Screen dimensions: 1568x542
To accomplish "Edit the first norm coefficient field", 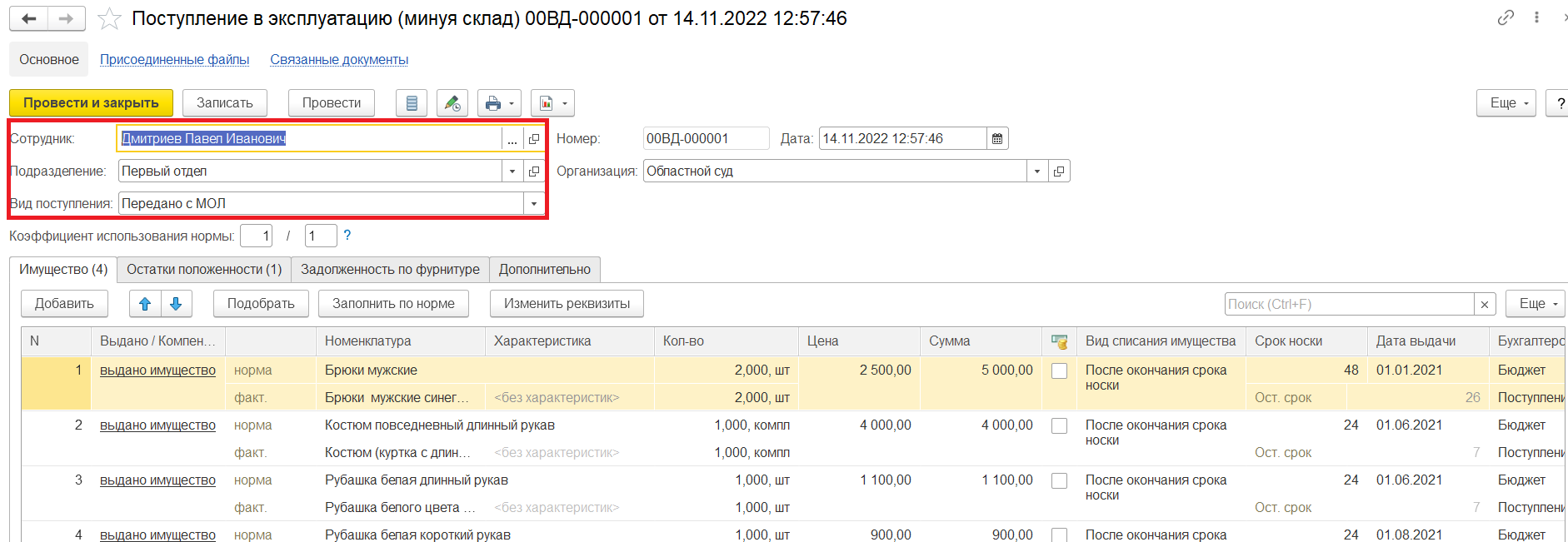I will (x=257, y=236).
